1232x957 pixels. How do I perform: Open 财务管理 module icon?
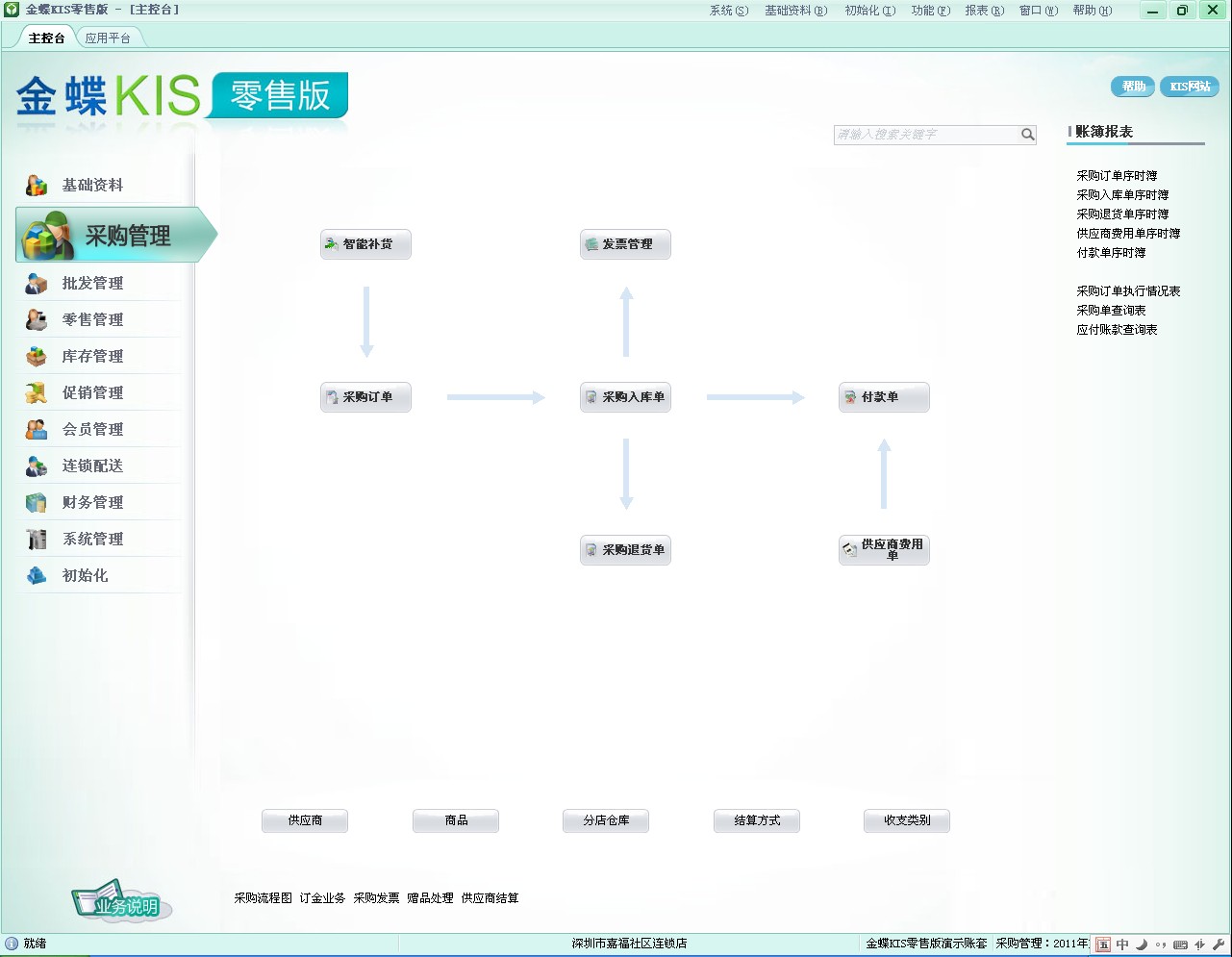click(x=37, y=502)
